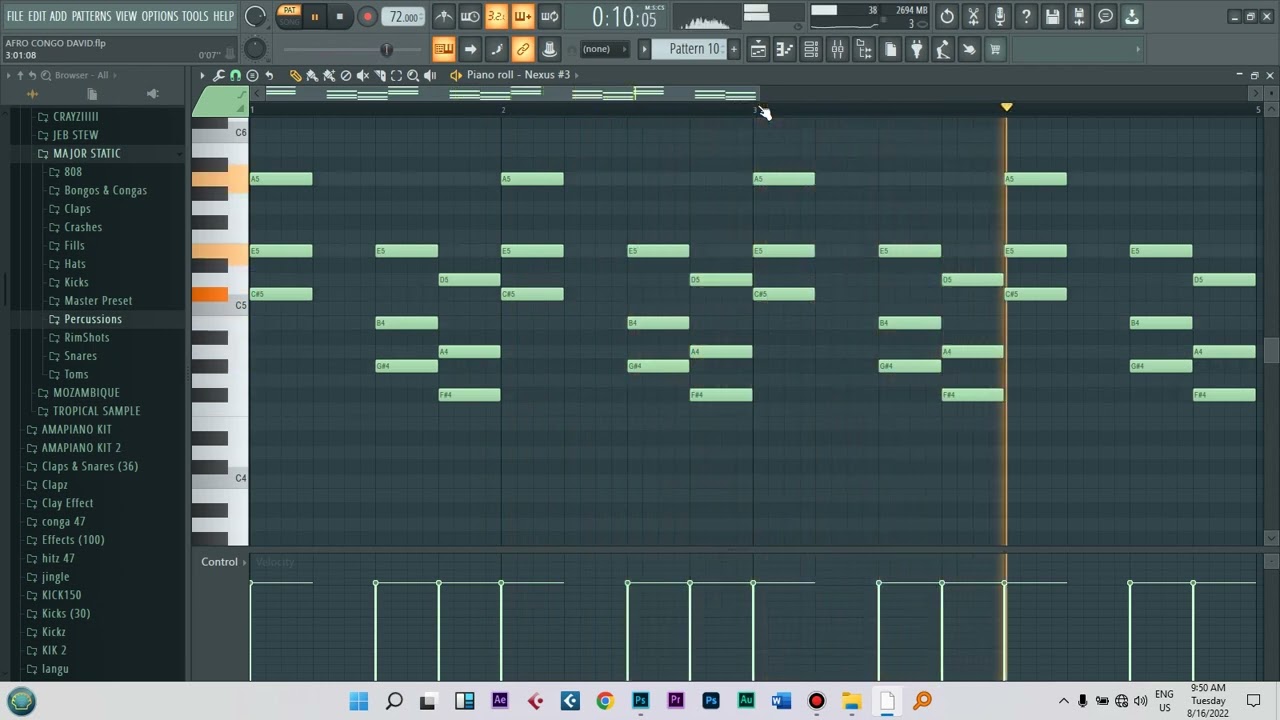Click the Playback scrub tool icon
The height and width of the screenshot is (720, 1280).
tap(430, 75)
